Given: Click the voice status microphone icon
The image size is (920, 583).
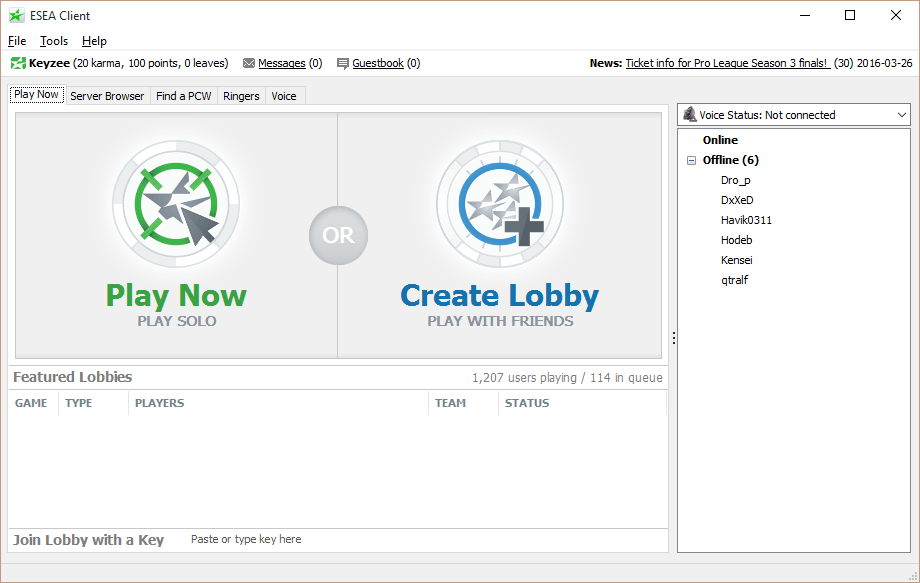Looking at the screenshot, I should [690, 114].
